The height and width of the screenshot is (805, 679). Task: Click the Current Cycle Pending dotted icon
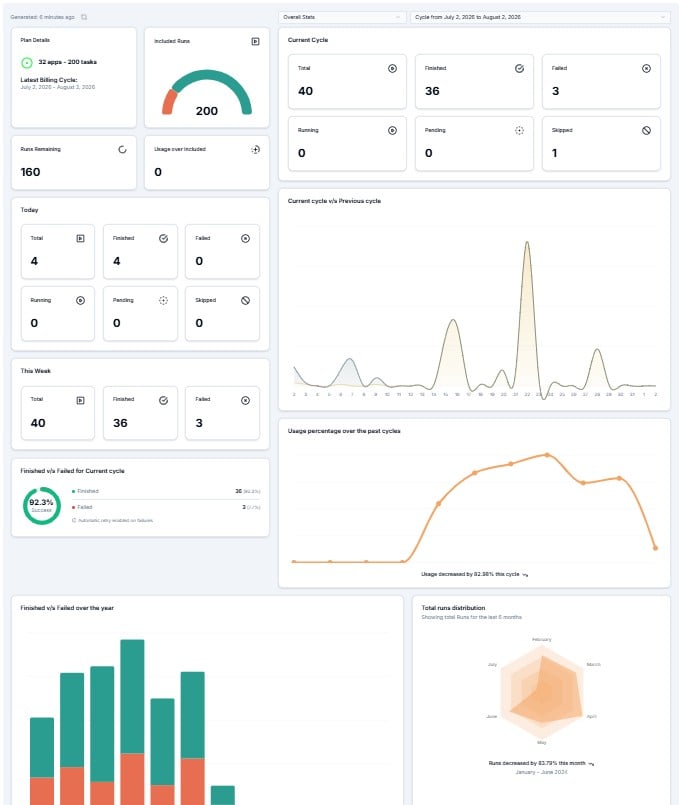pos(519,130)
